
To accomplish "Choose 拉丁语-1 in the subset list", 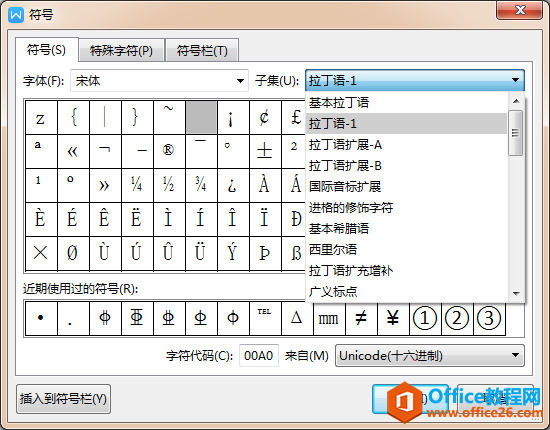I will 406,123.
